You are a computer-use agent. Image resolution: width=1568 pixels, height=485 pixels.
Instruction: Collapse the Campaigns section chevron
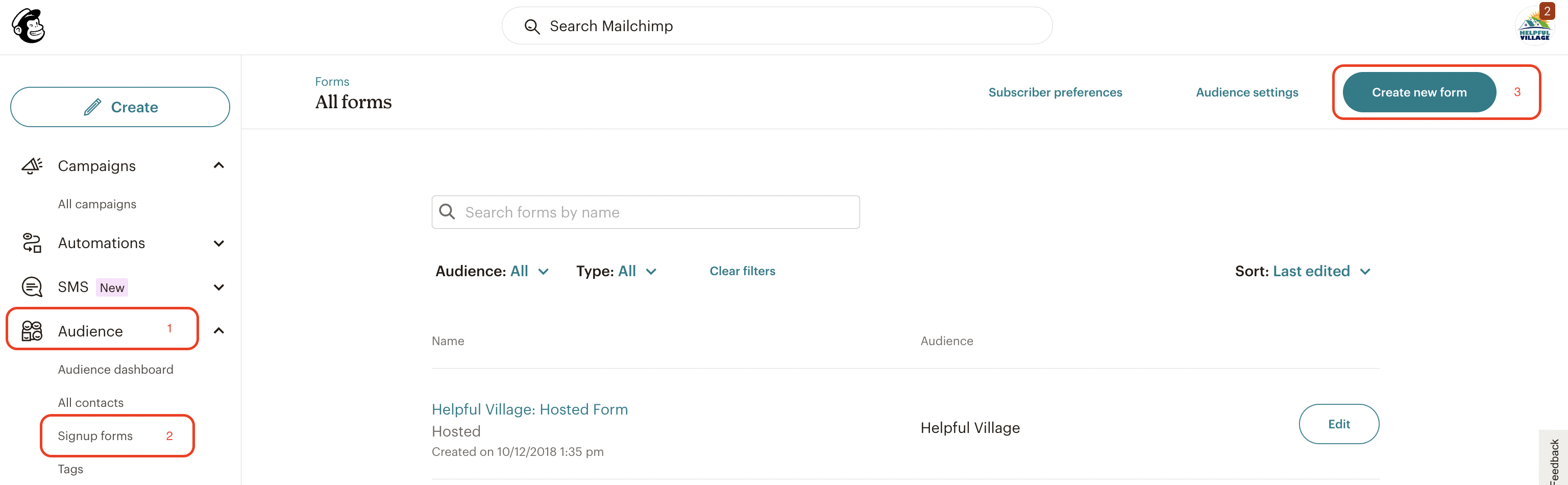coord(219,165)
